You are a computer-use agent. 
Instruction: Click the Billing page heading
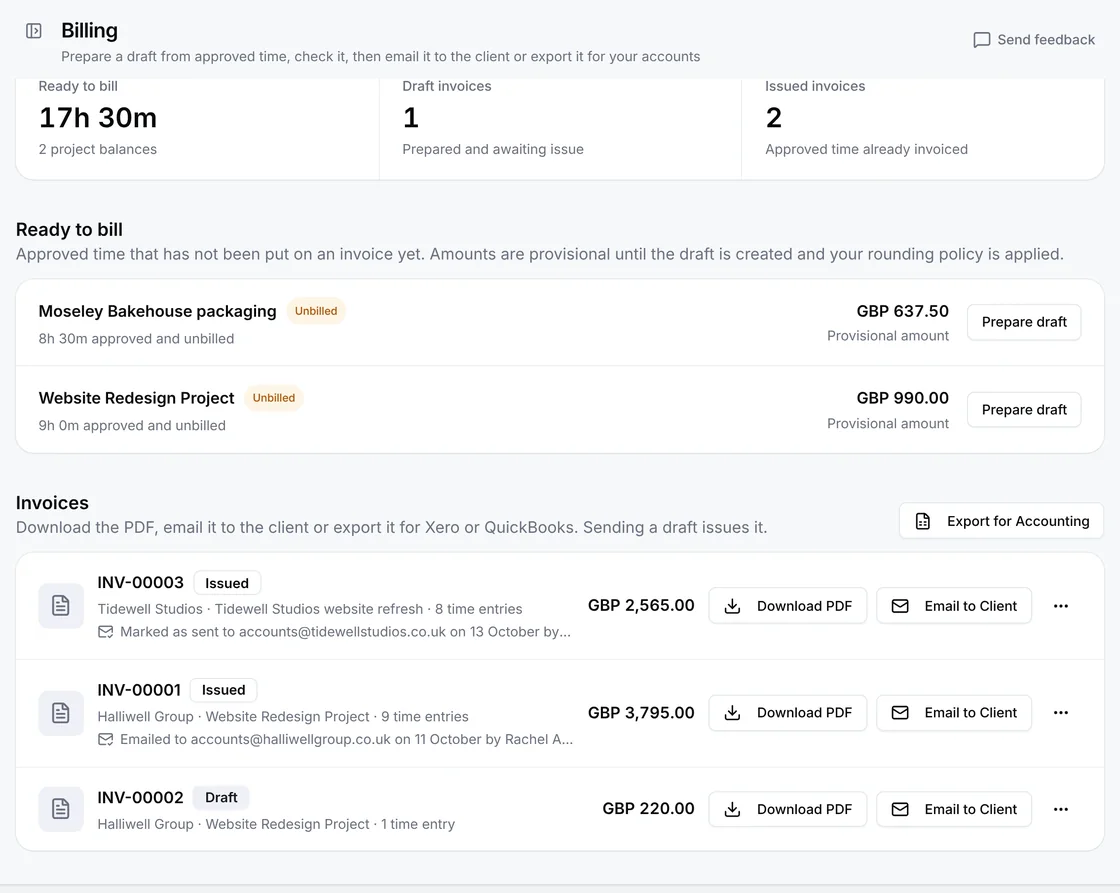[x=89, y=31]
